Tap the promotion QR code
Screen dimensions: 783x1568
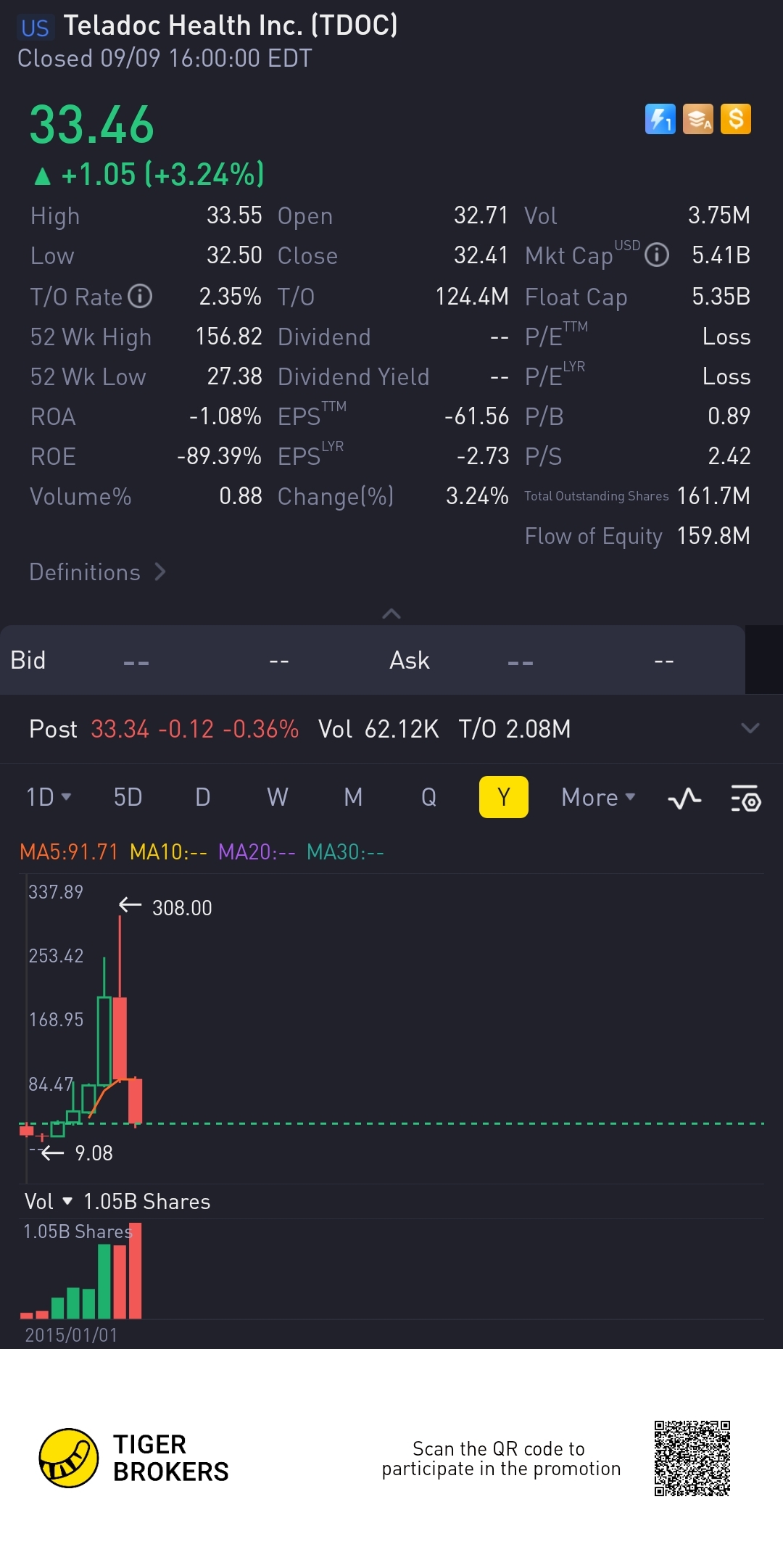(x=692, y=1458)
